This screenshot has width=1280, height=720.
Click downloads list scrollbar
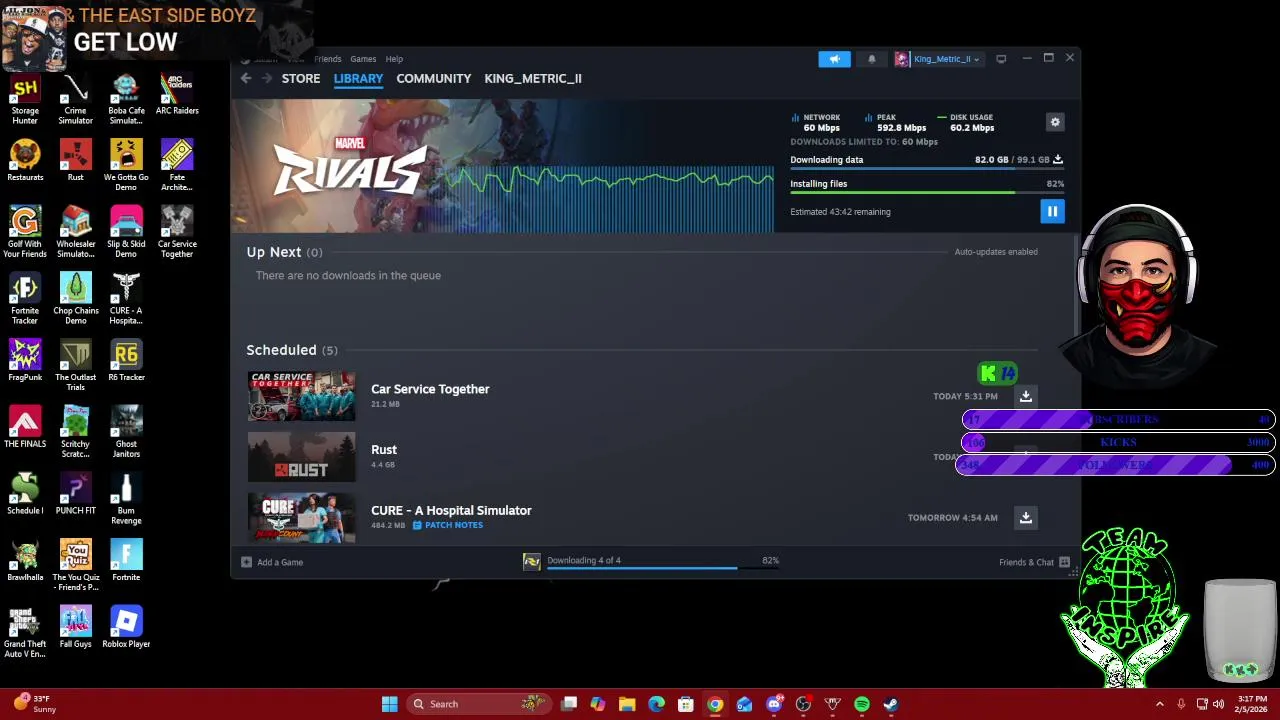click(x=1076, y=285)
